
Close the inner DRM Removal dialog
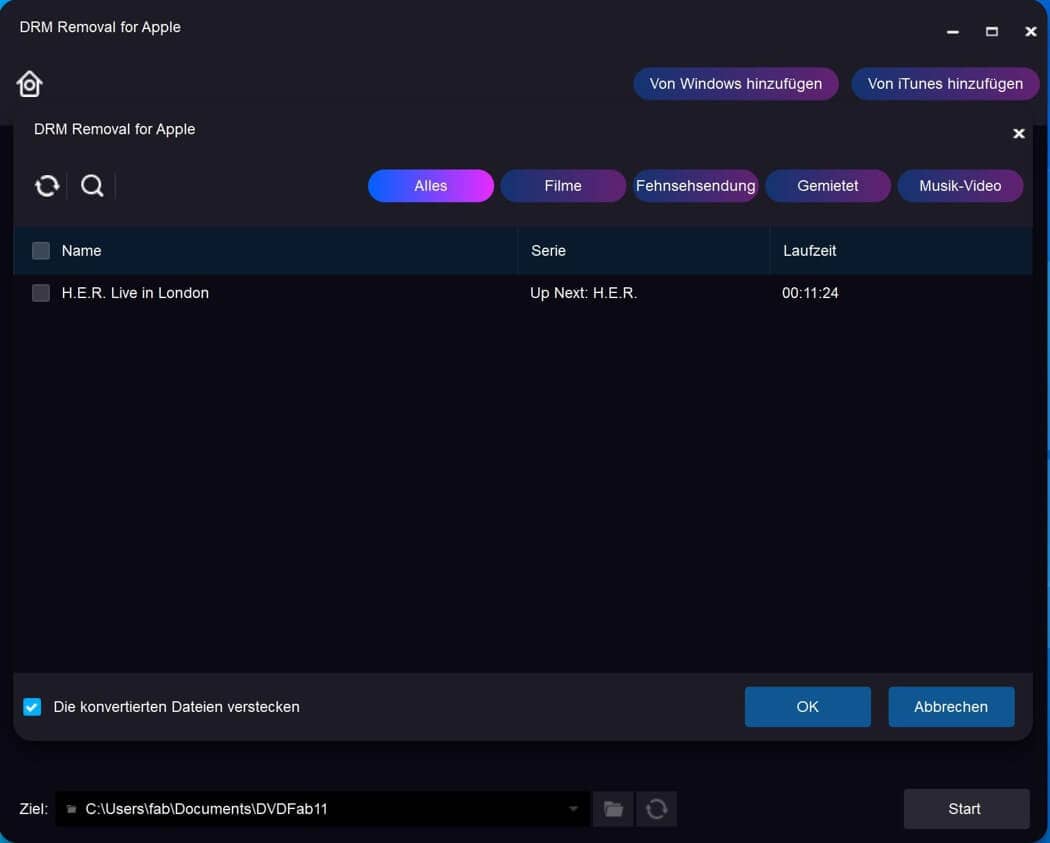pos(1019,133)
